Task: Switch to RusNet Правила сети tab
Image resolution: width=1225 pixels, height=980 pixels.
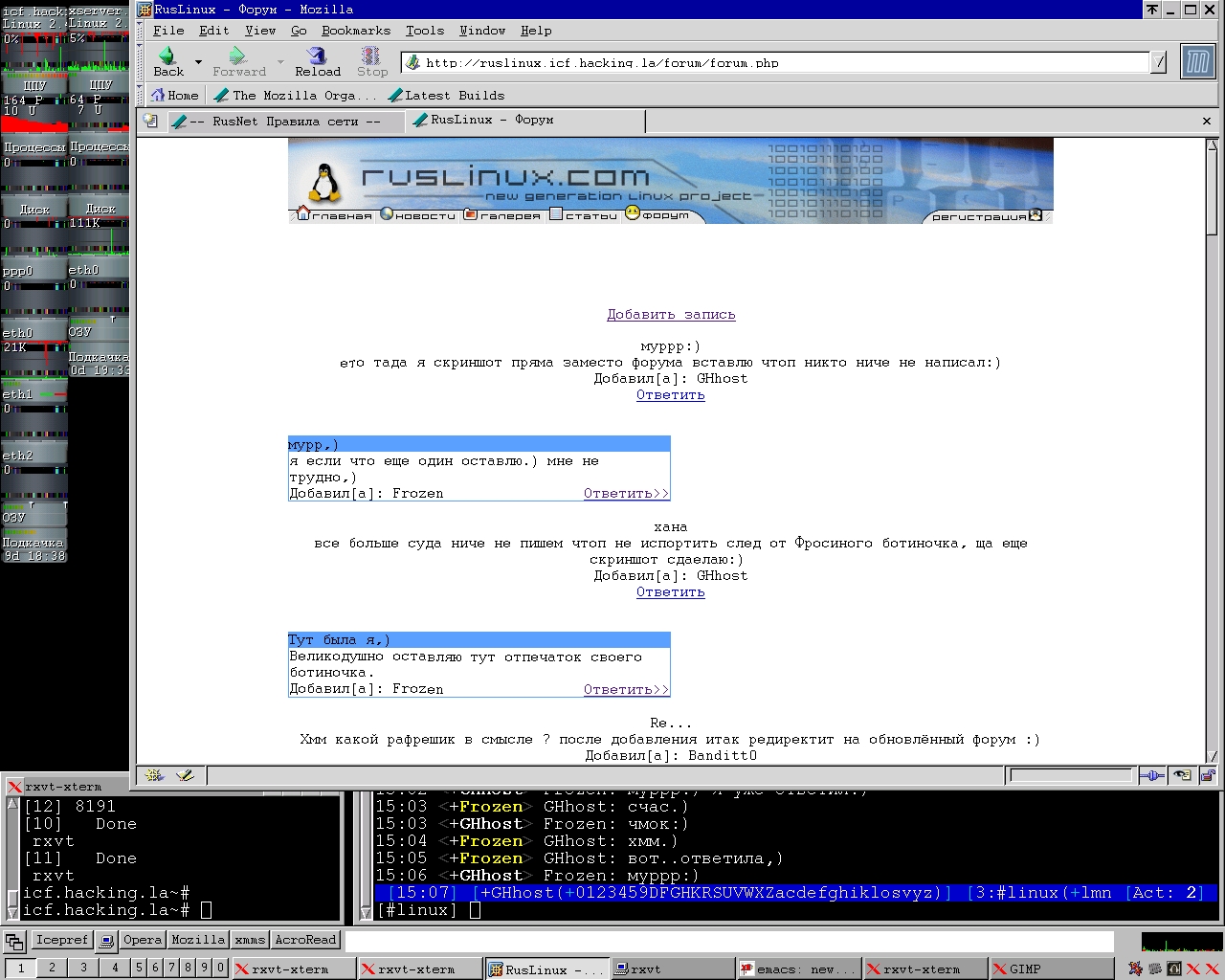Action: [285, 122]
